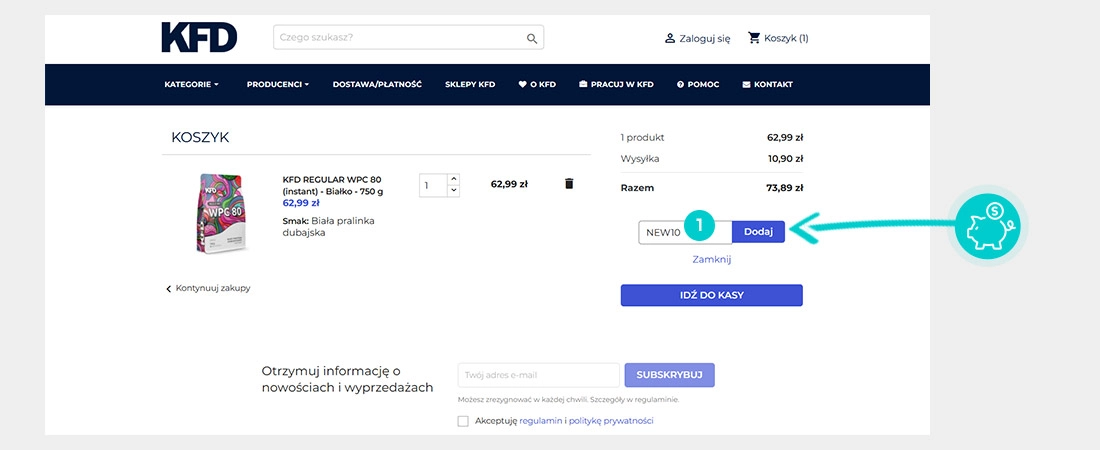This screenshot has width=1100, height=450.
Task: Click Dodaj to apply code
Action: [x=758, y=232]
